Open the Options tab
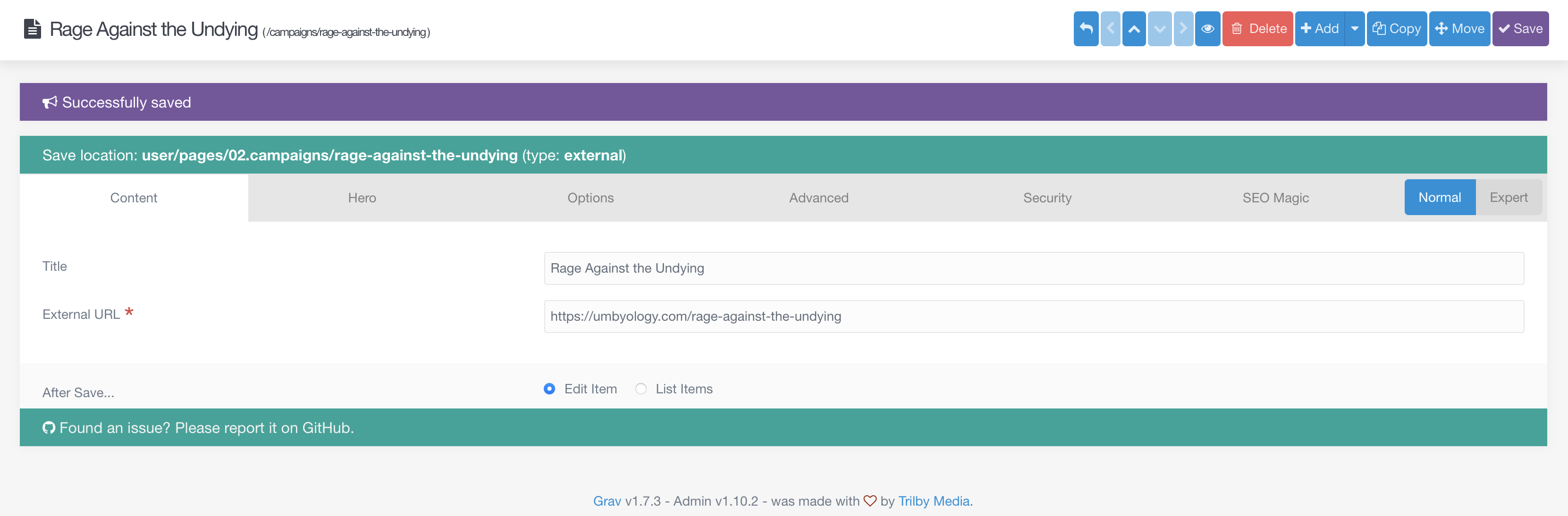 [590, 198]
